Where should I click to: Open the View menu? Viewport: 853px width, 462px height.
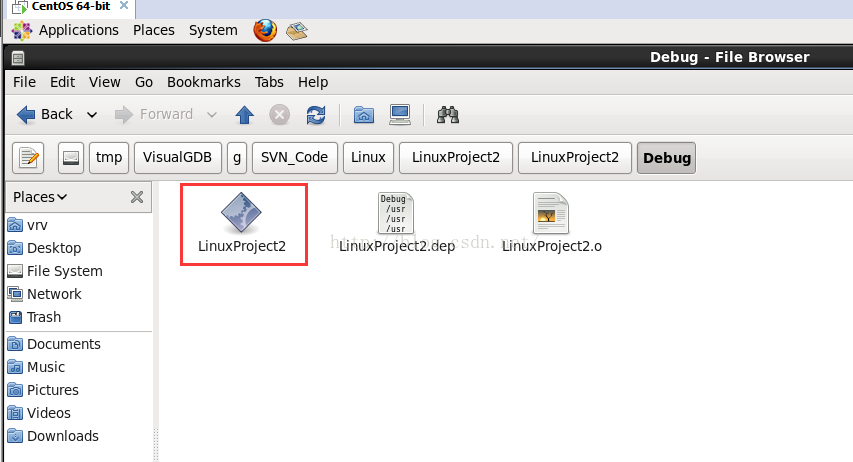coord(104,82)
